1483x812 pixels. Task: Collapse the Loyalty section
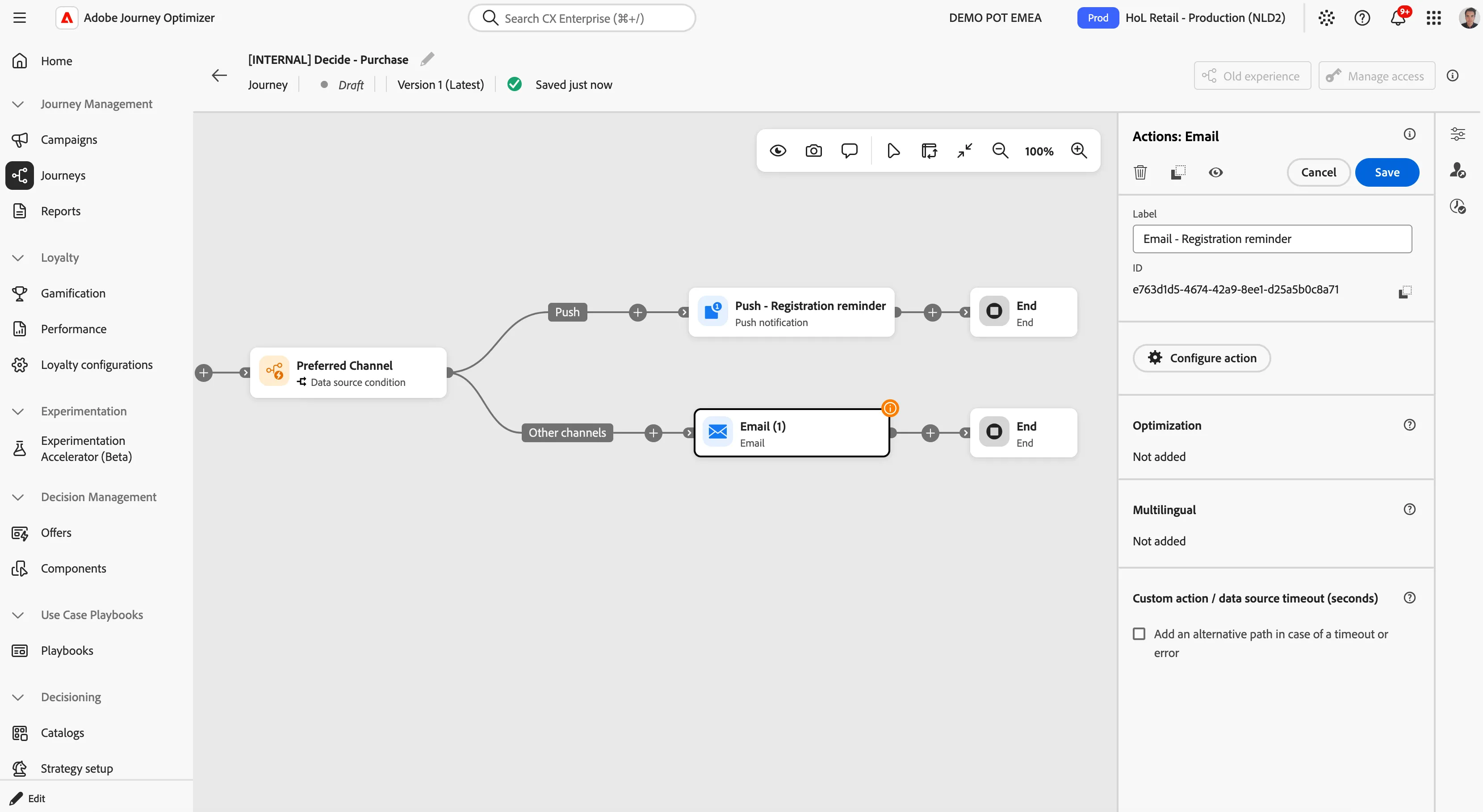coord(18,258)
